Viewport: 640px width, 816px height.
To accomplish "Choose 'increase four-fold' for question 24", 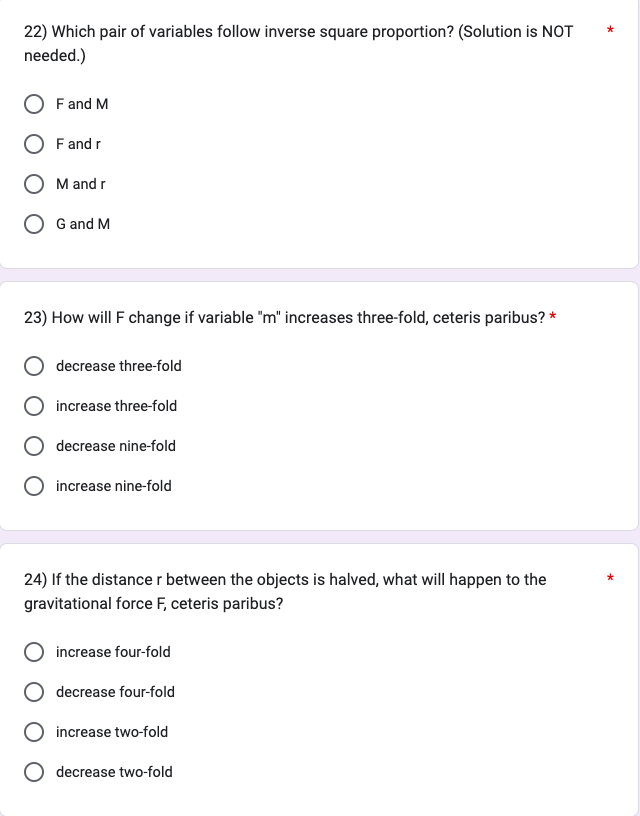I will coord(35,652).
